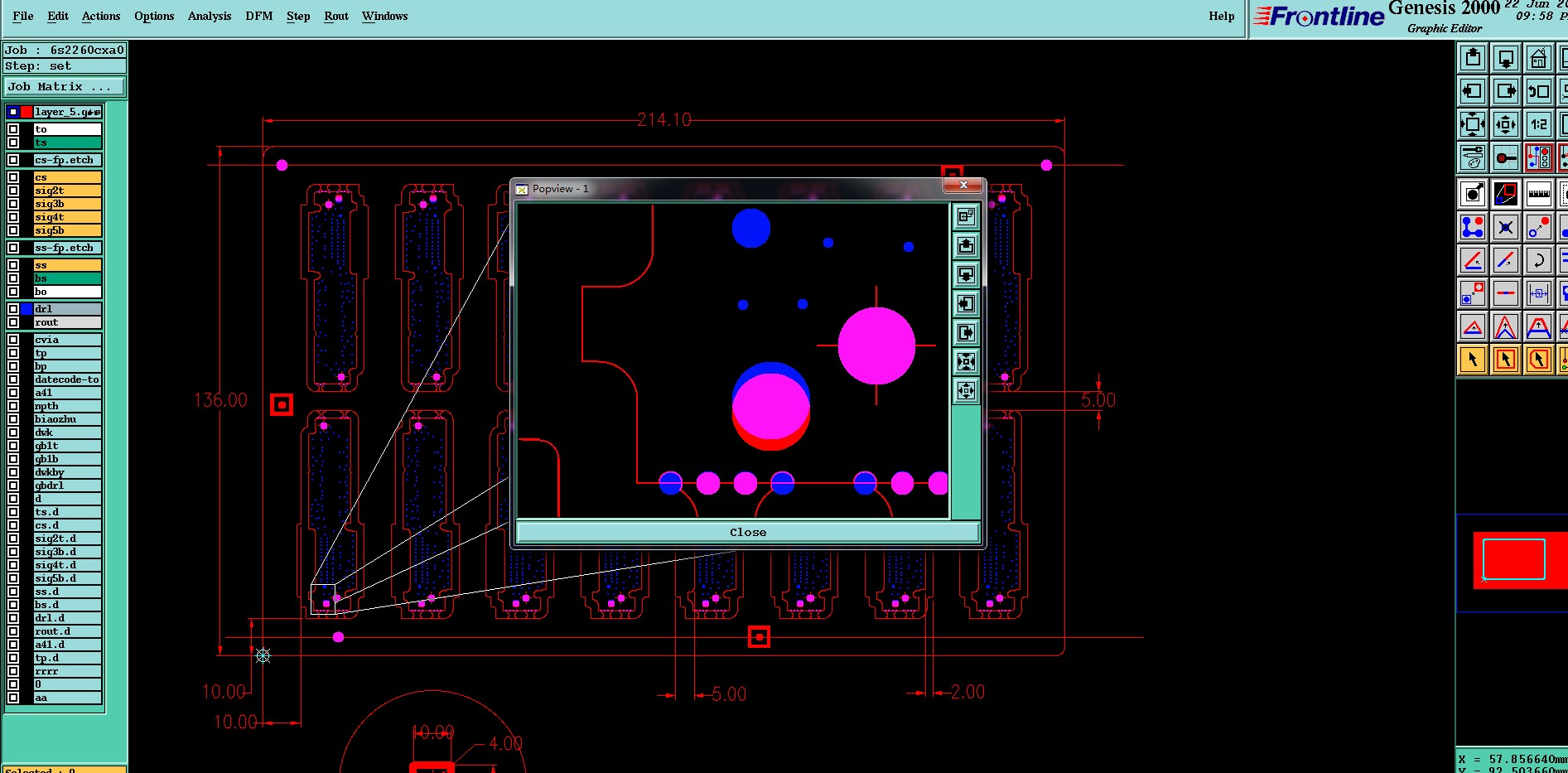Open the Windows menu
The height and width of the screenshot is (773, 1568).
pyautogui.click(x=385, y=16)
